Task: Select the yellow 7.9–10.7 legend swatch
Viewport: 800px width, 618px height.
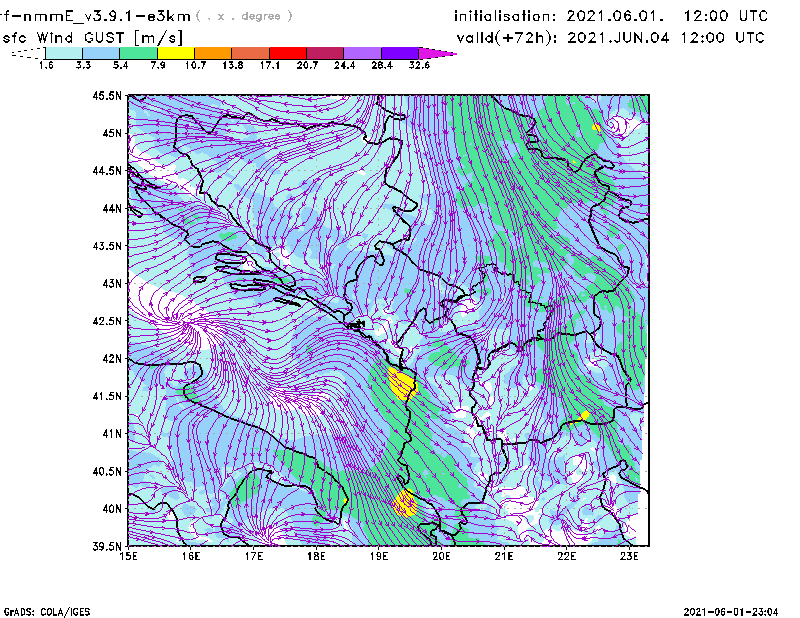Action: pos(176,53)
